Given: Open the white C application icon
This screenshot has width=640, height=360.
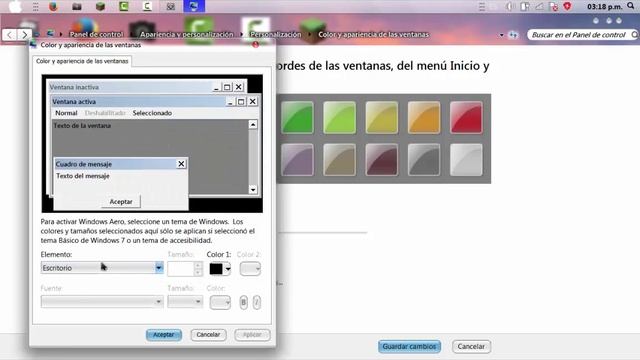Looking at the screenshot, I should pos(147,6).
